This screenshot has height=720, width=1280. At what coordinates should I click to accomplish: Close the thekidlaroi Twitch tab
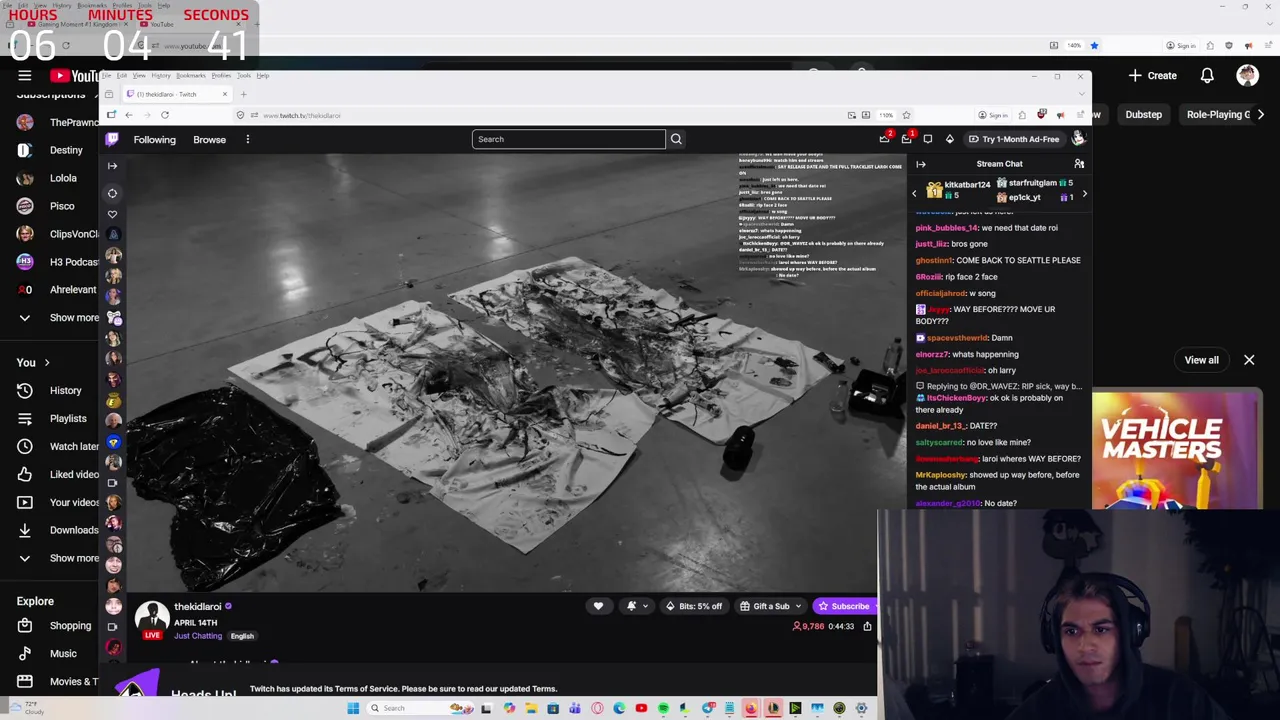point(224,94)
